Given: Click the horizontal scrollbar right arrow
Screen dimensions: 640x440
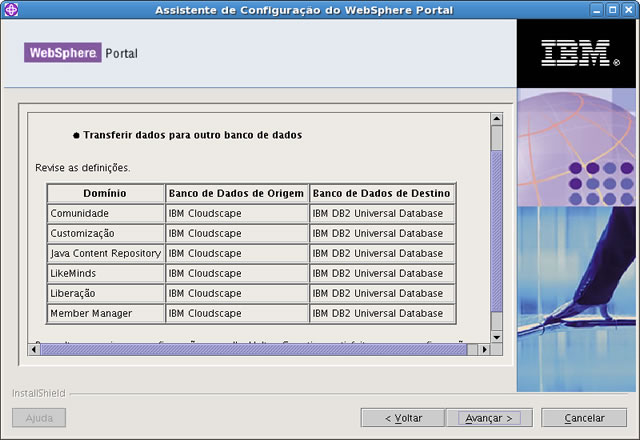Looking at the screenshot, I should click(x=484, y=349).
